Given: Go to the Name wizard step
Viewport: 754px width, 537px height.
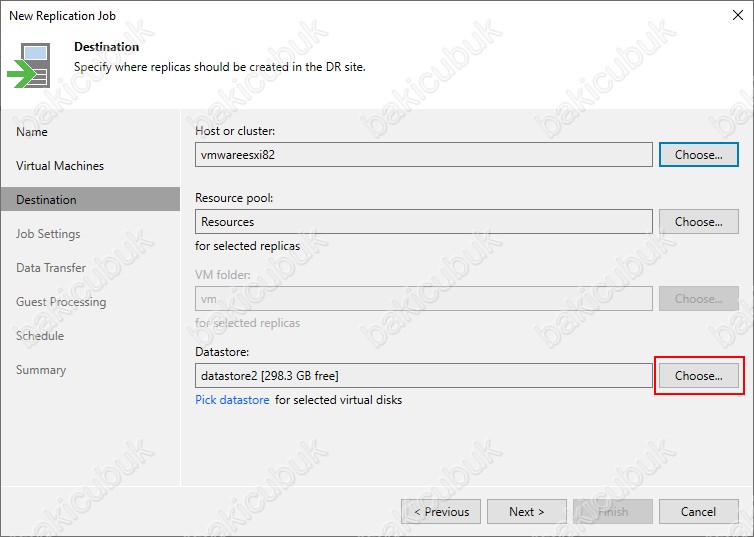Looking at the screenshot, I should (32, 132).
